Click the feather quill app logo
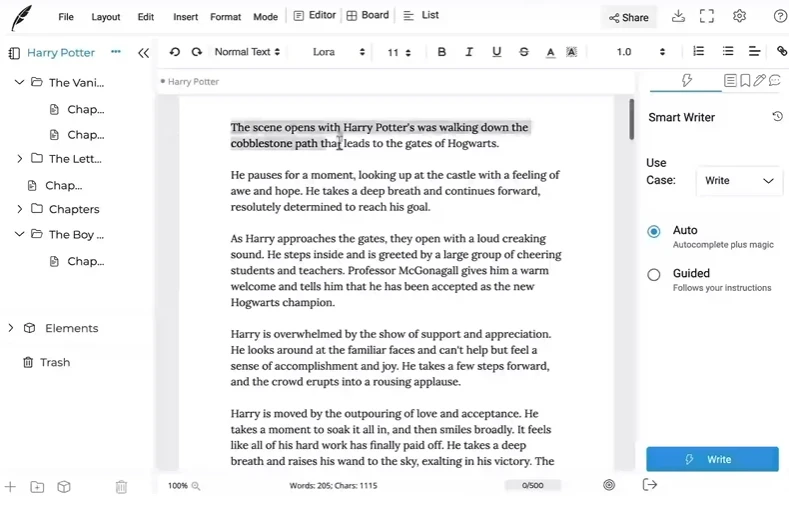Screen dimensions: 789x520 21,18
